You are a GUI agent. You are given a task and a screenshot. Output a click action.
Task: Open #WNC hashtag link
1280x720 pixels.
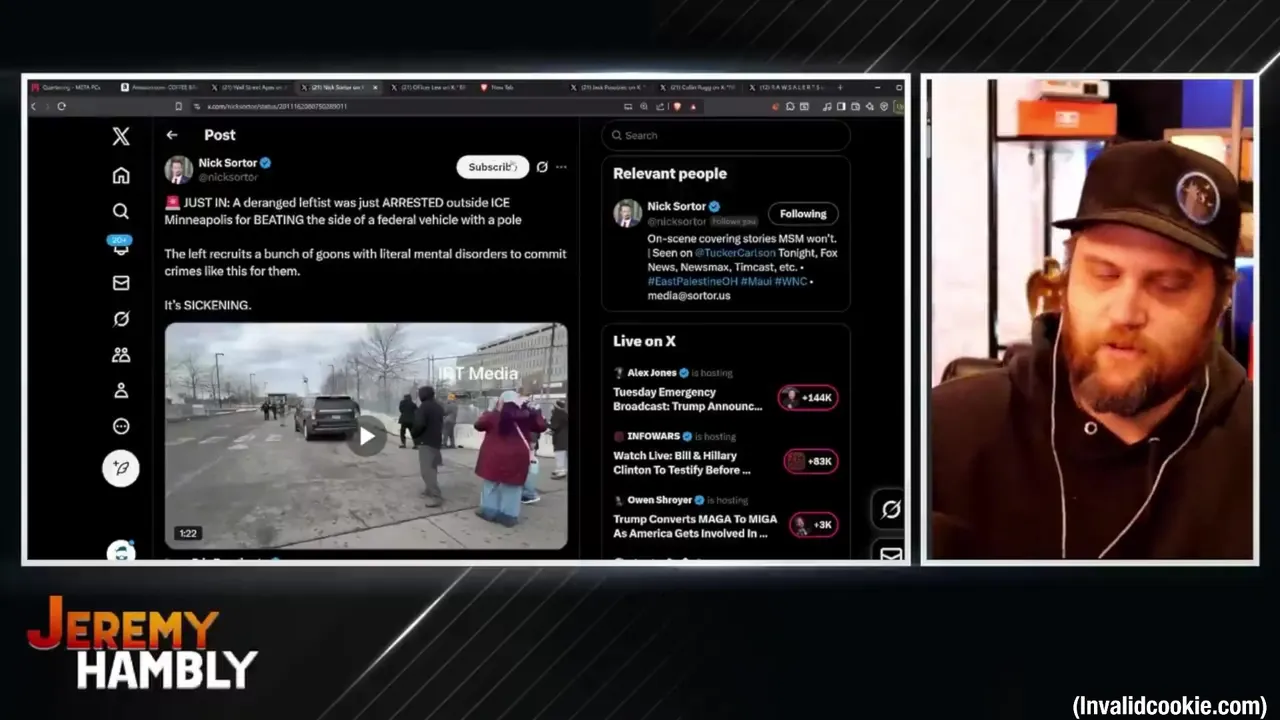click(x=791, y=282)
